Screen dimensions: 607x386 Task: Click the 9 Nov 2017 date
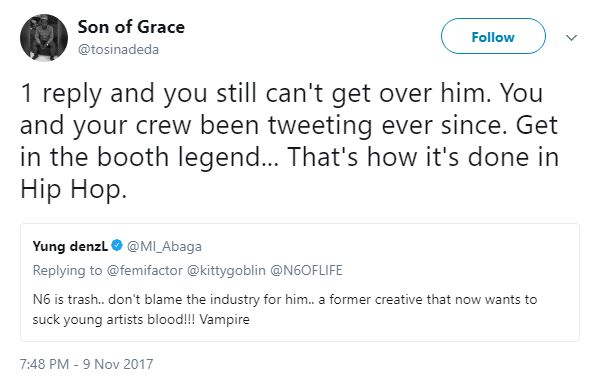click(x=118, y=364)
